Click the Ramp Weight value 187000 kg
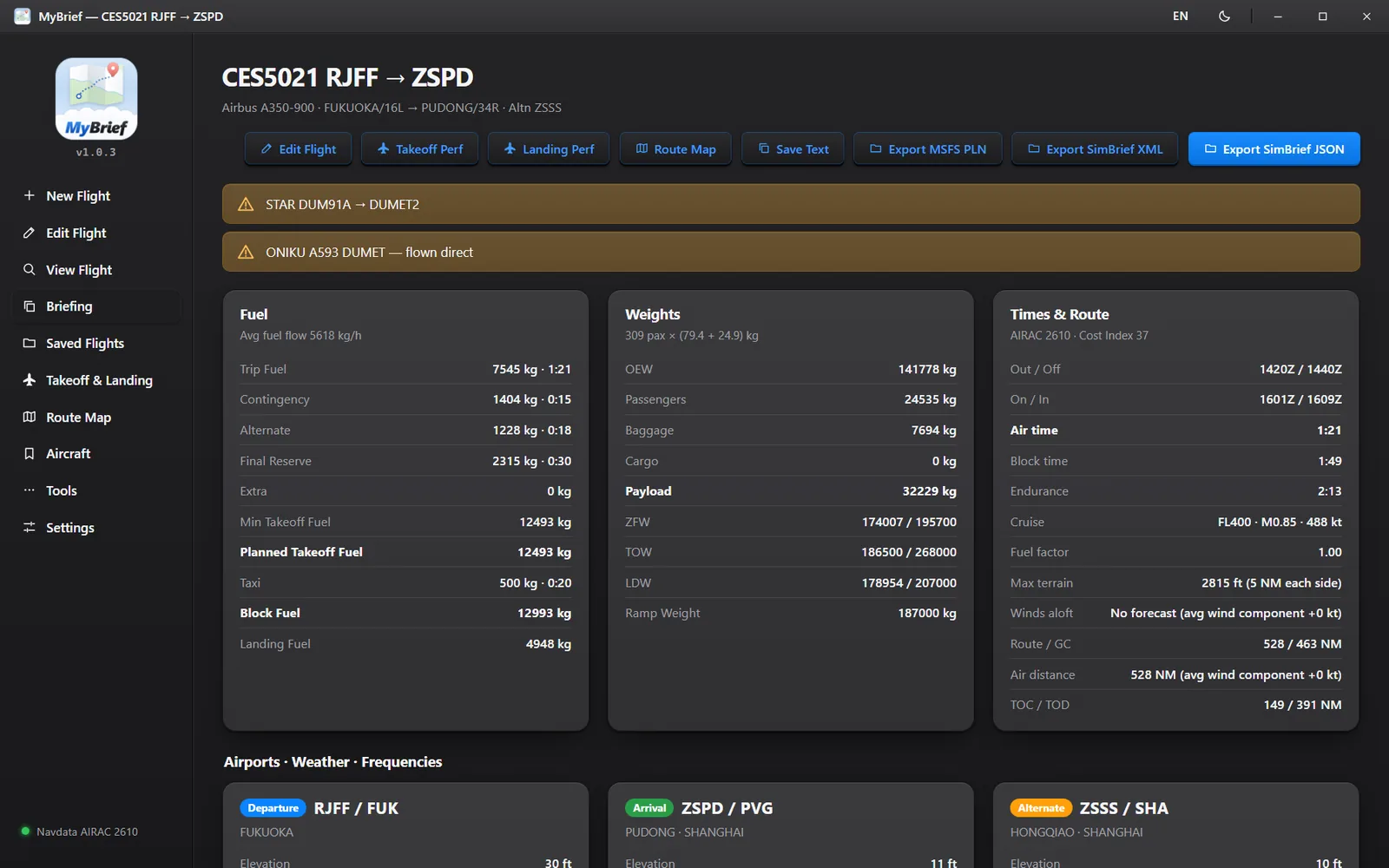This screenshot has width=1389, height=868. (927, 613)
